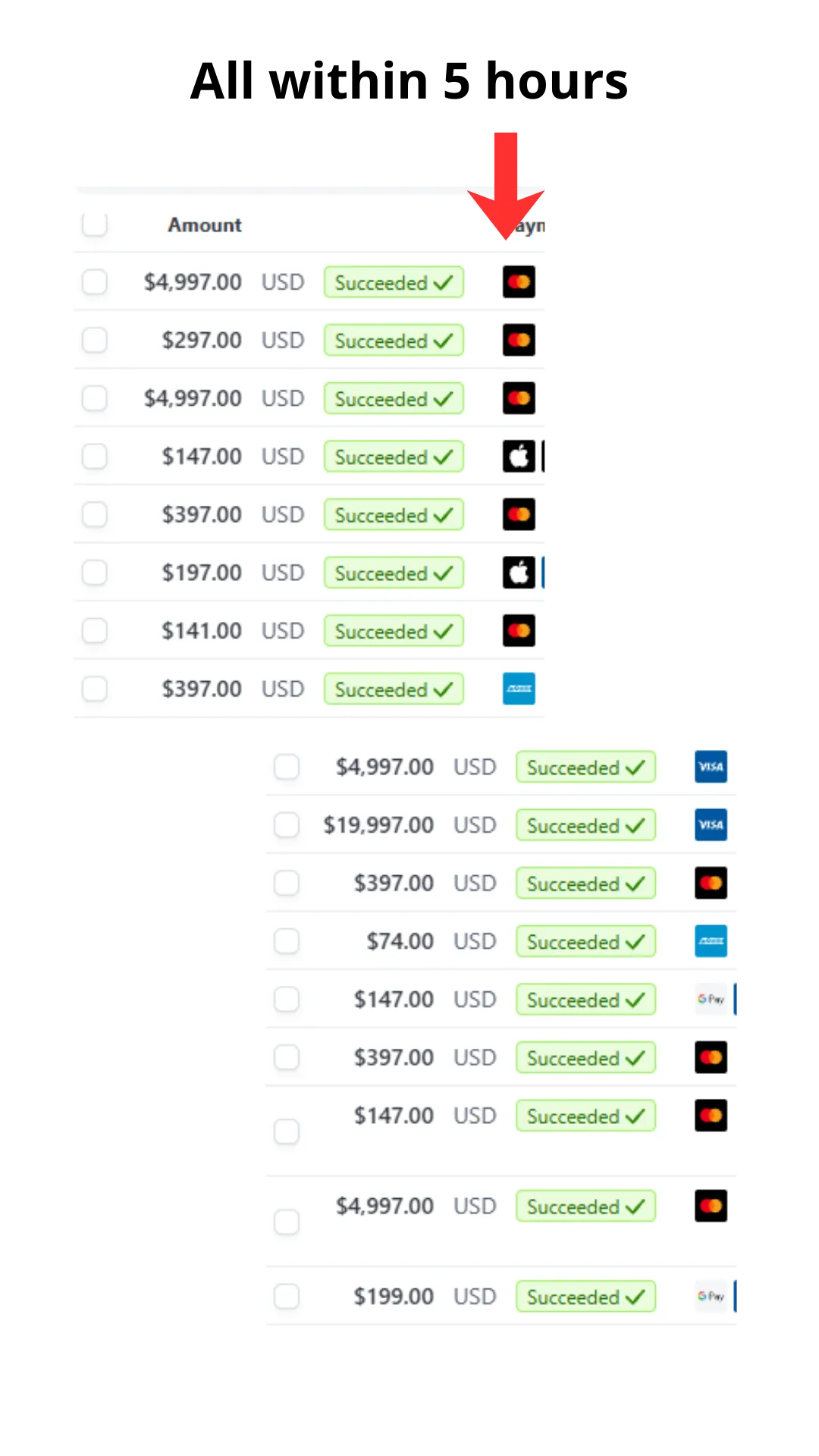Click the Visa icon on the $4,997.00 row

[x=711, y=767]
